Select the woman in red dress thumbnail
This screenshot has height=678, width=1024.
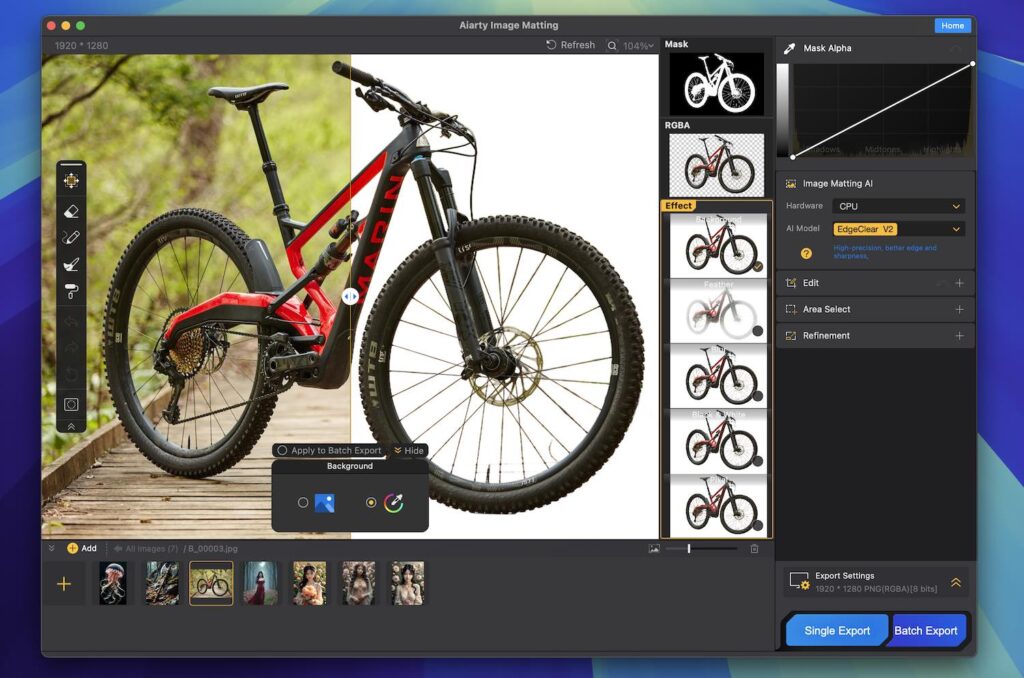260,583
